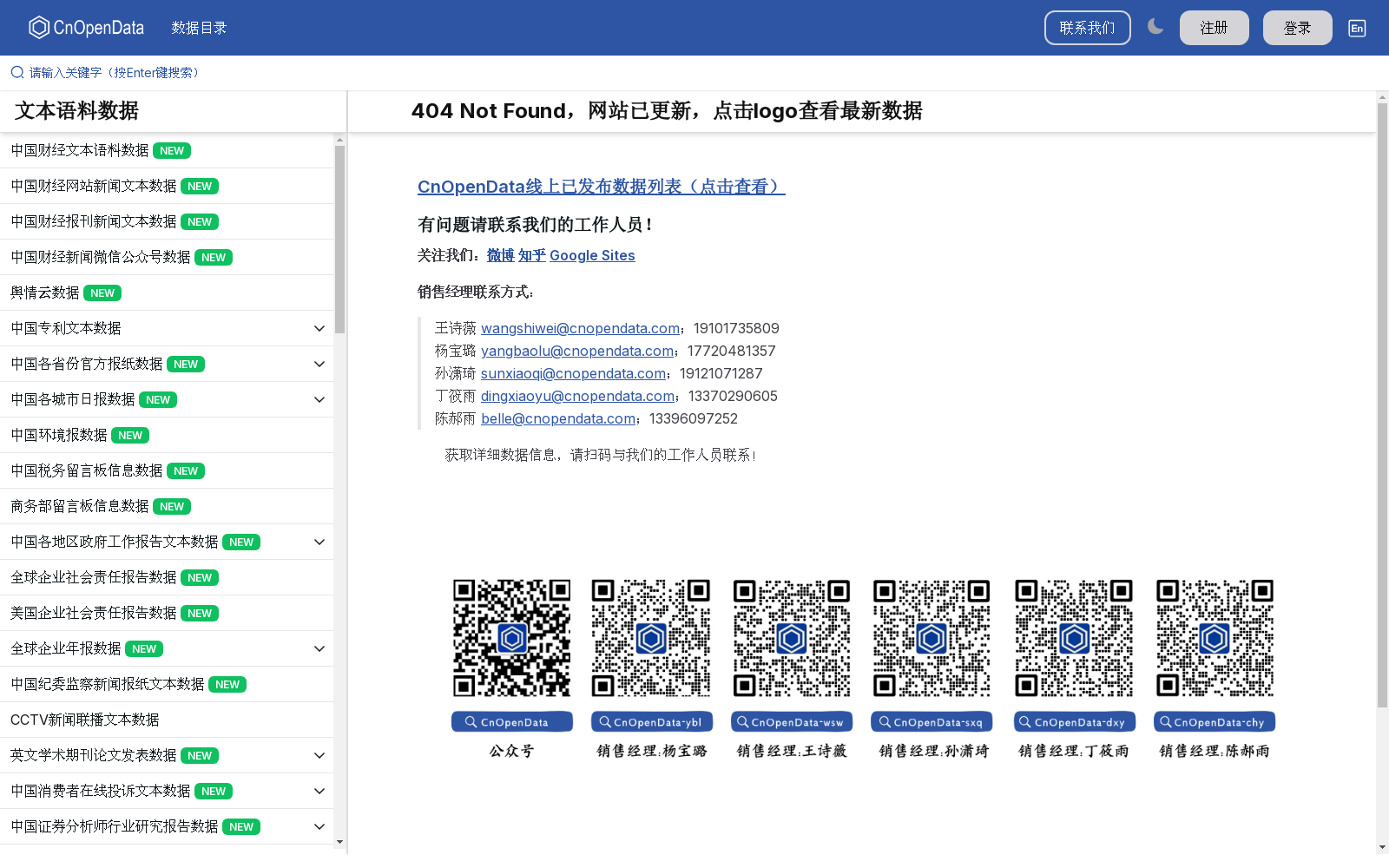Viewport: 1389px width, 868px height.
Task: Open 中国税务留言板信息数据 item
Action: 167,470
